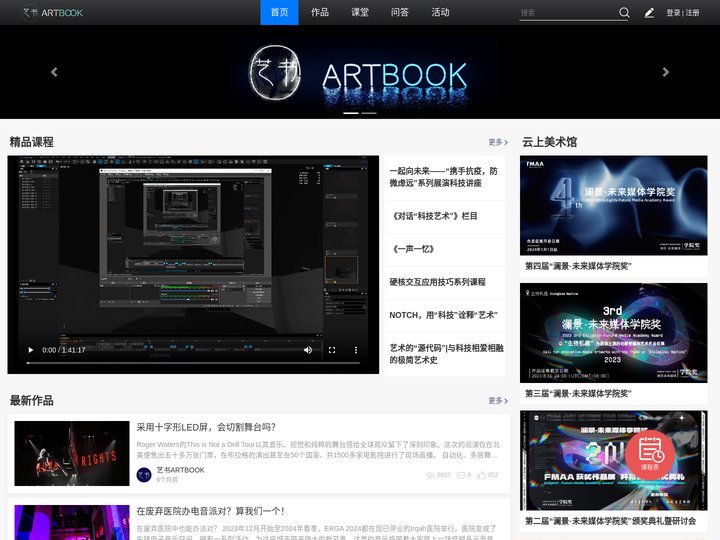Click the comment icon on first article
Viewport: 720px width, 540px height.
461,475
